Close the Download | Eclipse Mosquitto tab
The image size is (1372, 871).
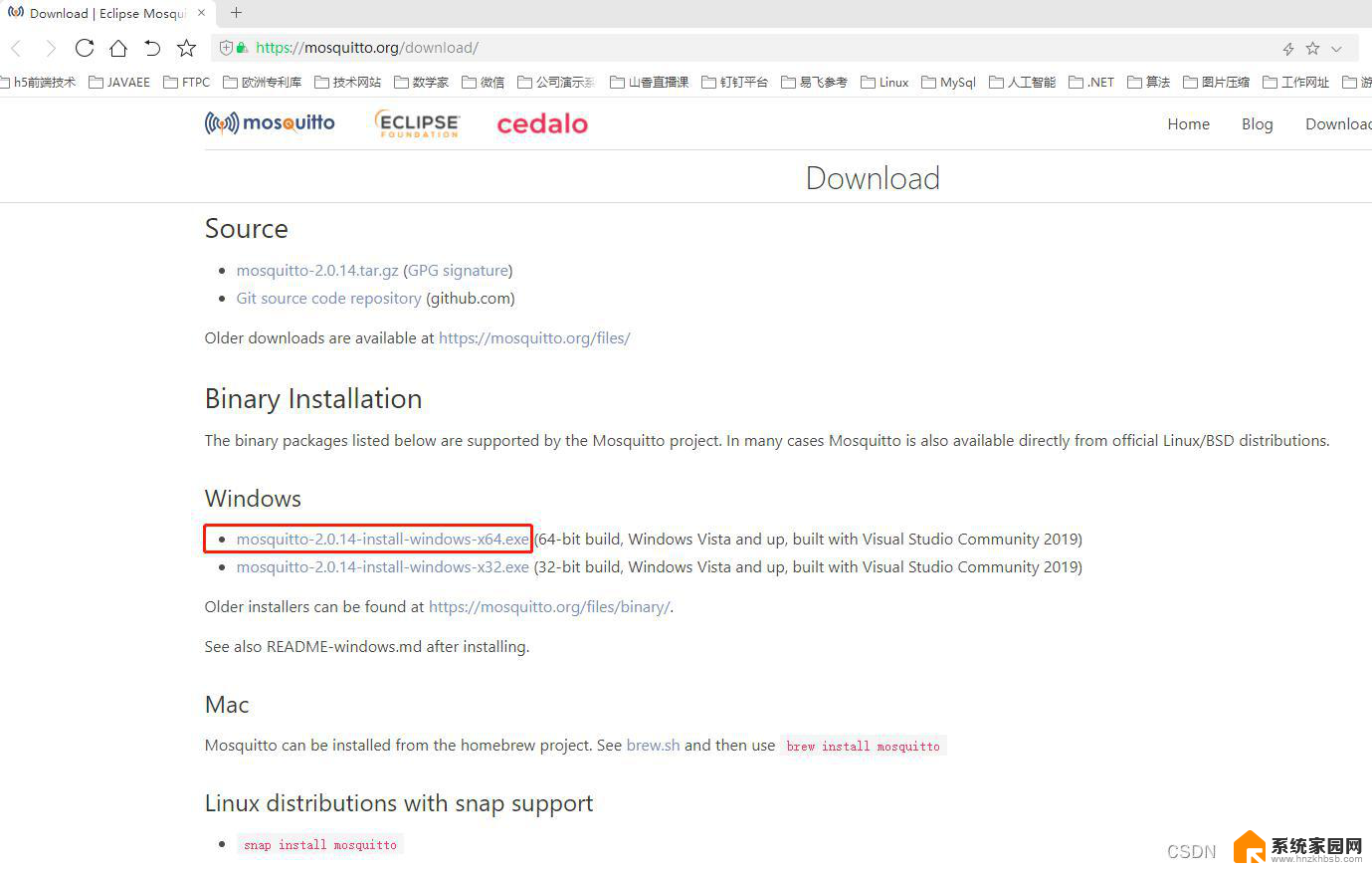pyautogui.click(x=202, y=13)
